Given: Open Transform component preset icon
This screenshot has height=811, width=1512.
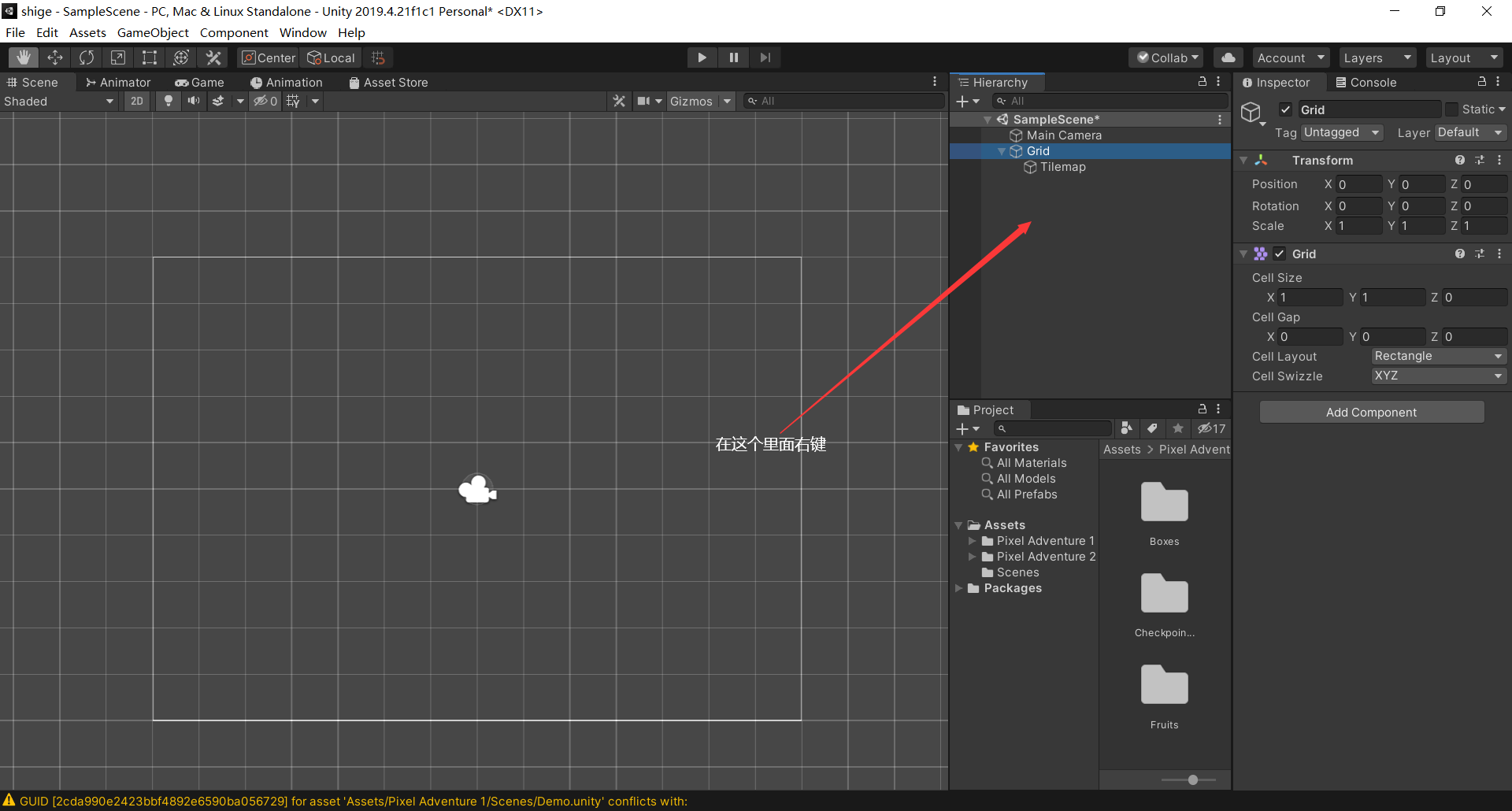Looking at the screenshot, I should click(1479, 160).
